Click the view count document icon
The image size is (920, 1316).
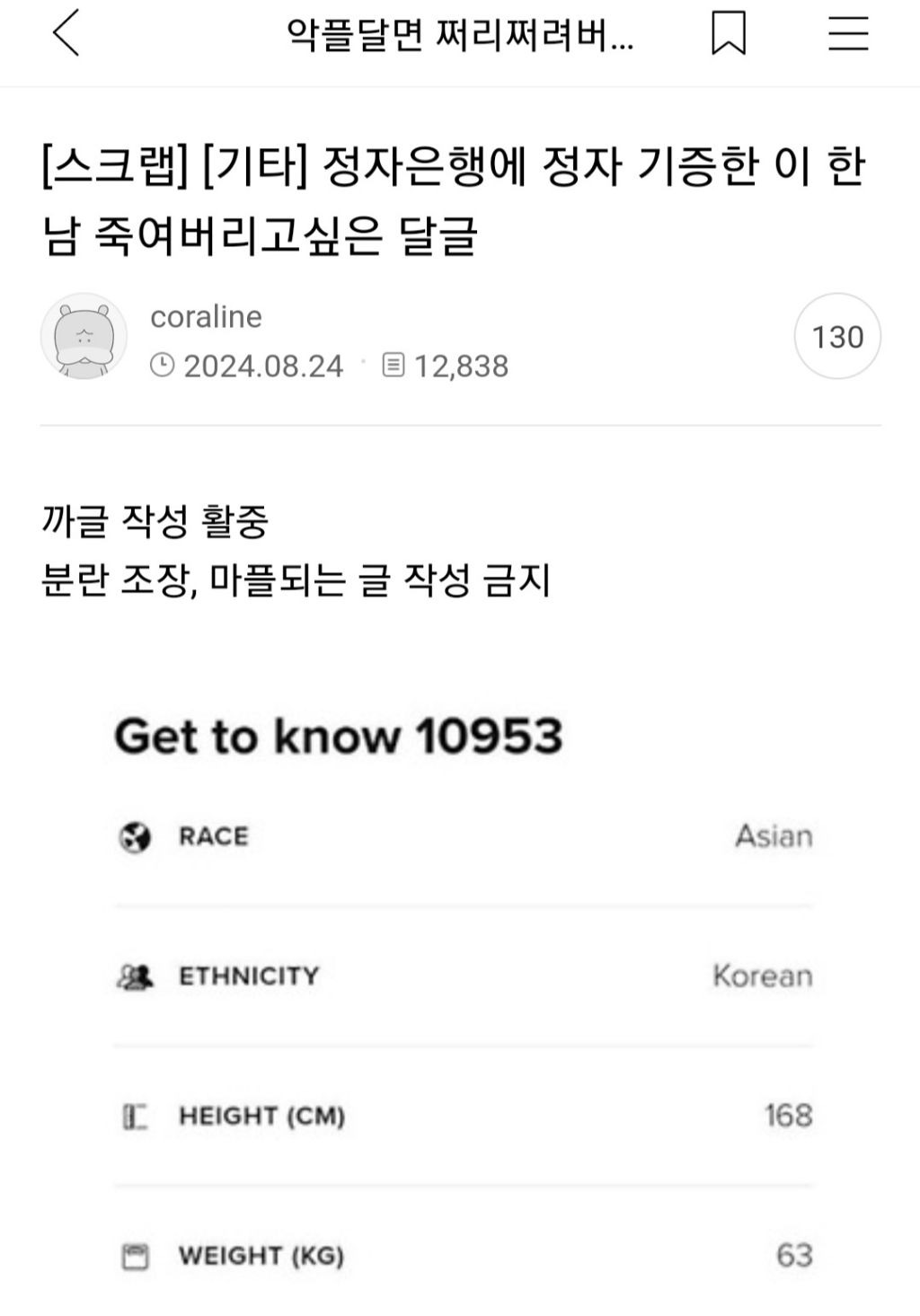tap(393, 365)
